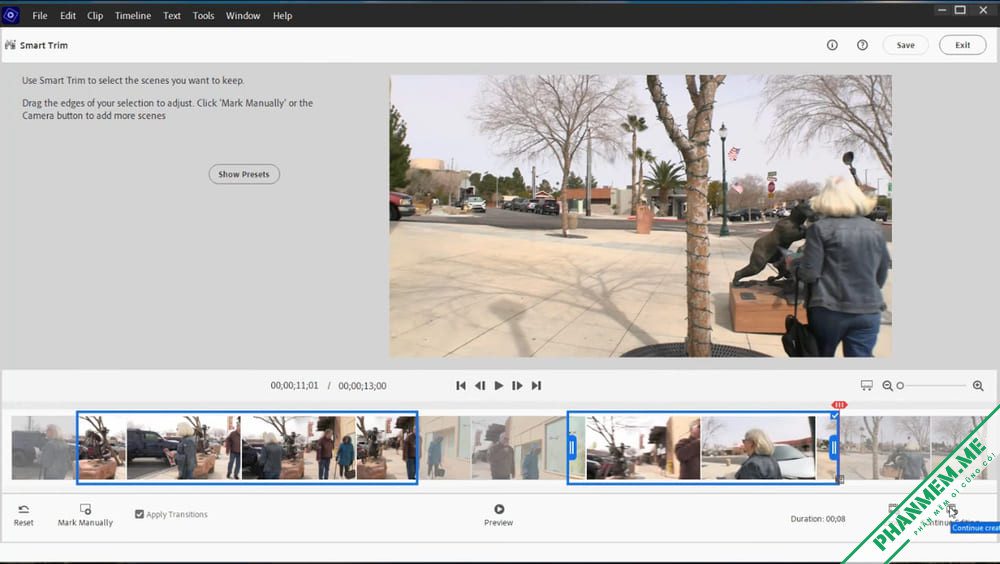Screen dimensions: 1000x564
Task: Click the Reset button
Action: [24, 516]
